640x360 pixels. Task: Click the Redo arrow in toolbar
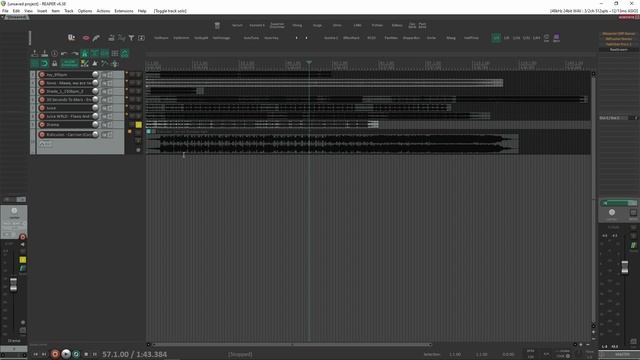click(75, 53)
